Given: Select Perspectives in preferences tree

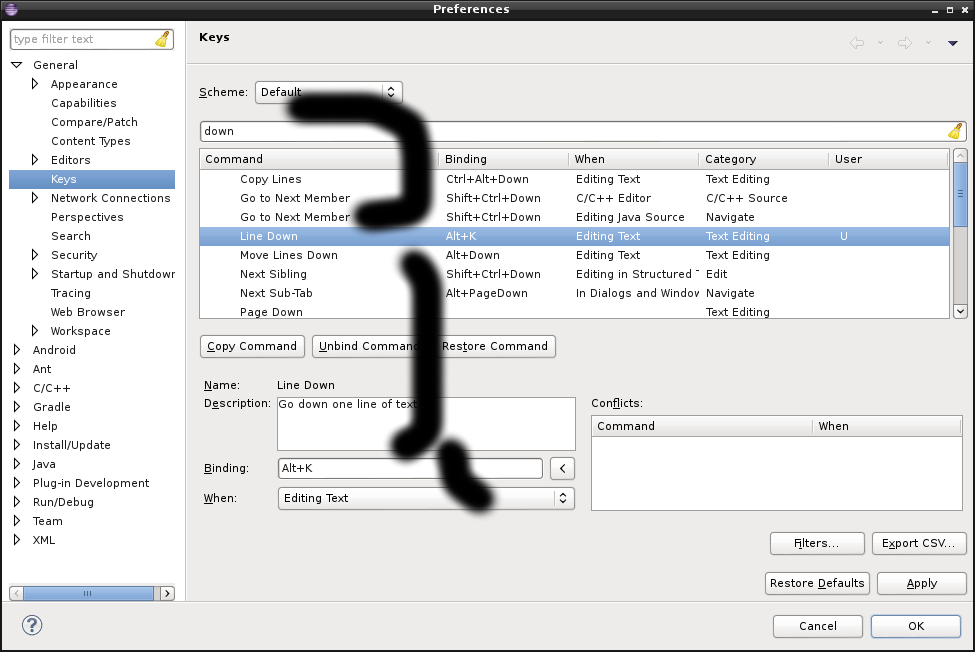Looking at the screenshot, I should pos(87,217).
